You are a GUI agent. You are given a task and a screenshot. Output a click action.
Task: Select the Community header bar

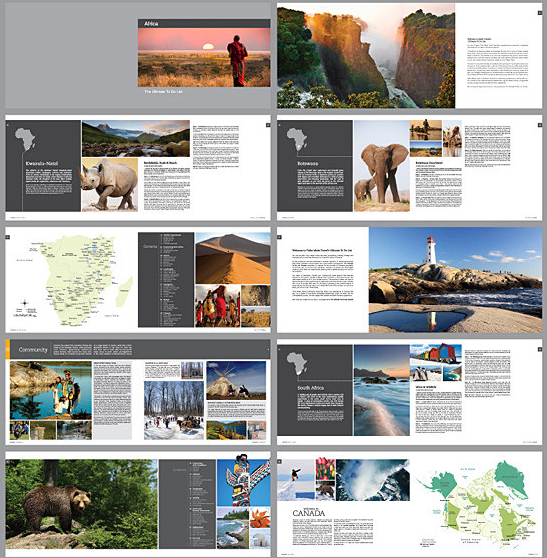[x=140, y=349]
